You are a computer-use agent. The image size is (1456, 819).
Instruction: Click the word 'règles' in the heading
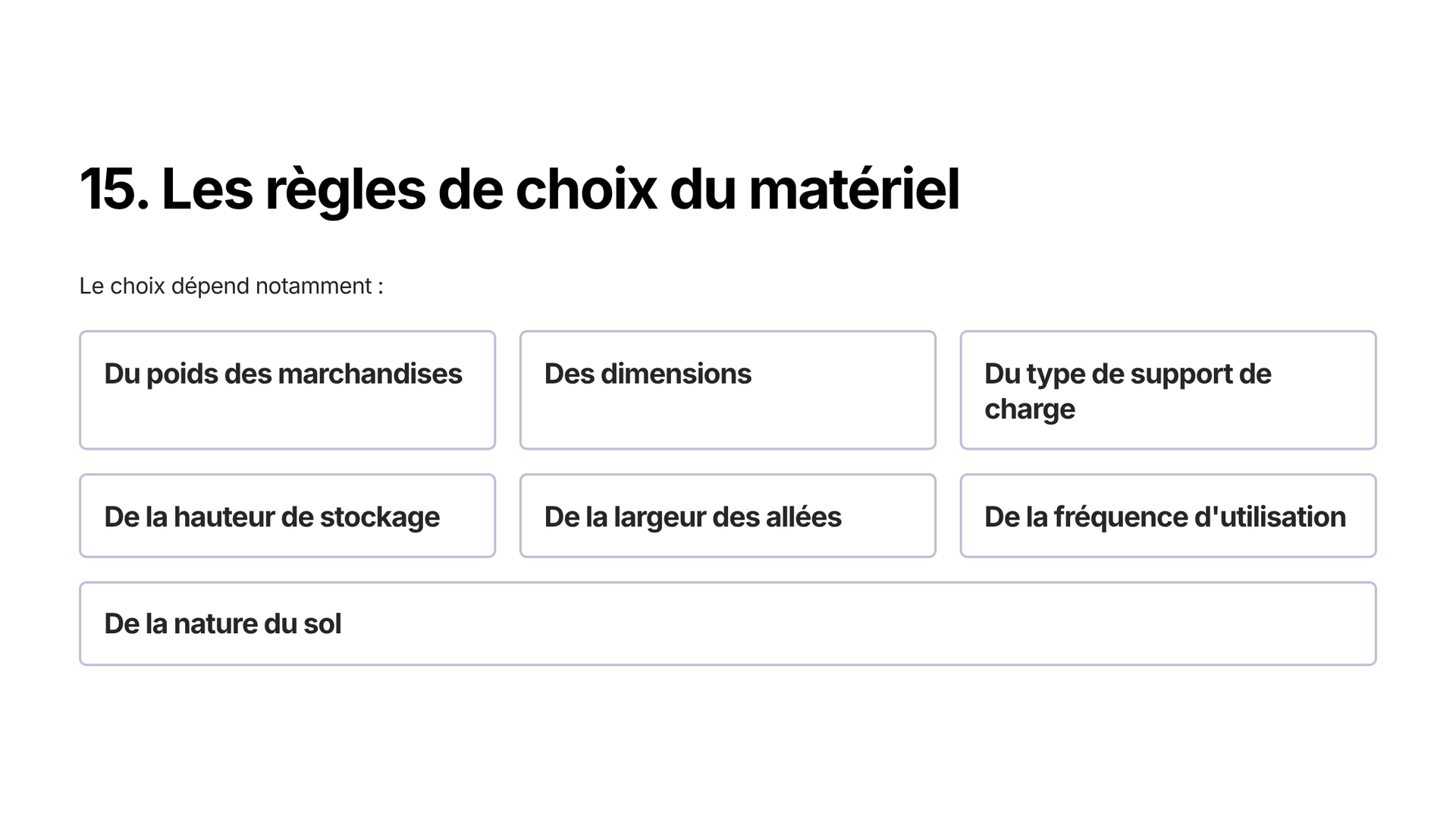point(345,191)
